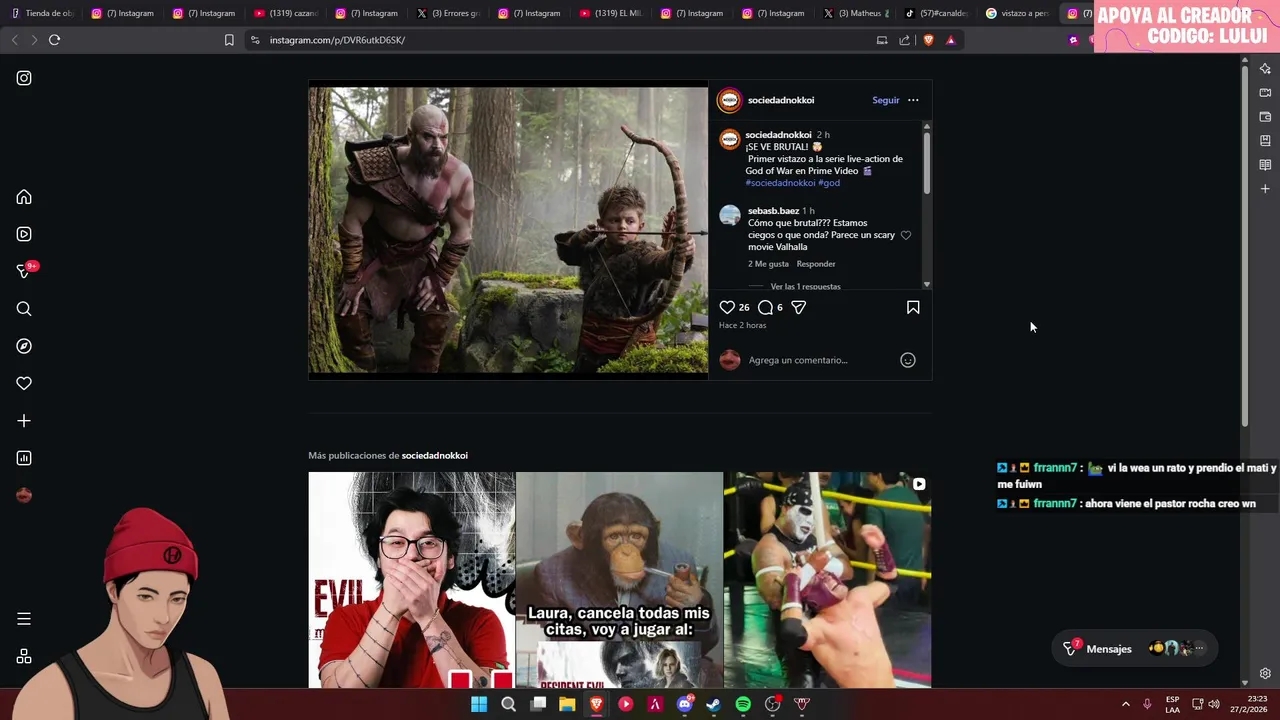Open the volume control in tray
1280x720 pixels.
point(1214,704)
